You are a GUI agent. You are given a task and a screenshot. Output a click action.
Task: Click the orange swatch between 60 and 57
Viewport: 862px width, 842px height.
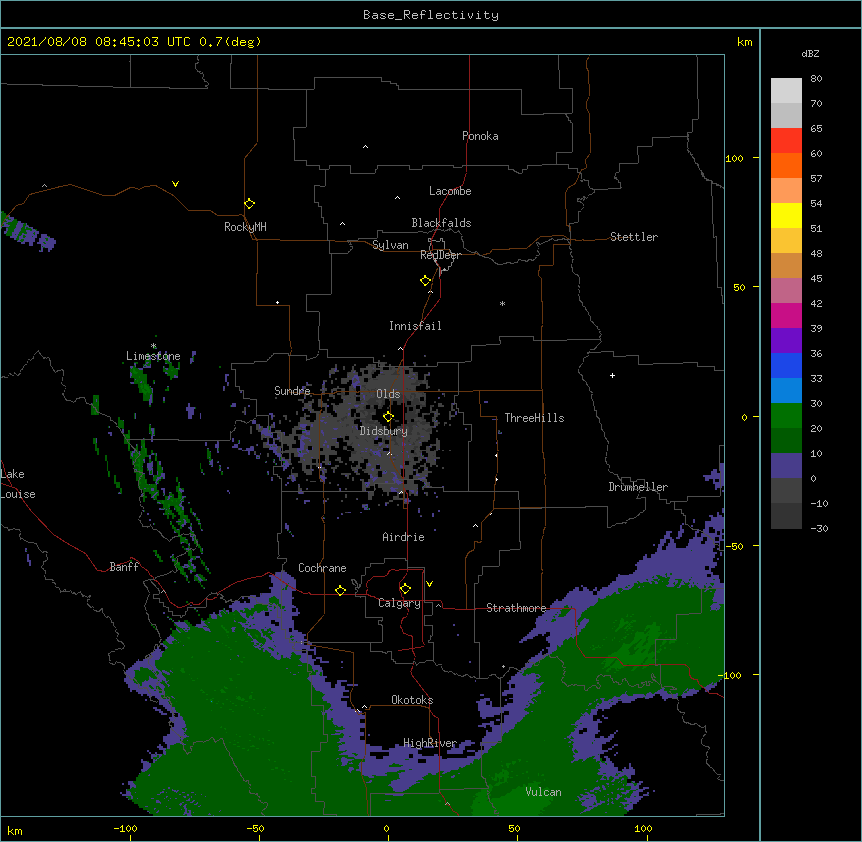pyautogui.click(x=786, y=165)
